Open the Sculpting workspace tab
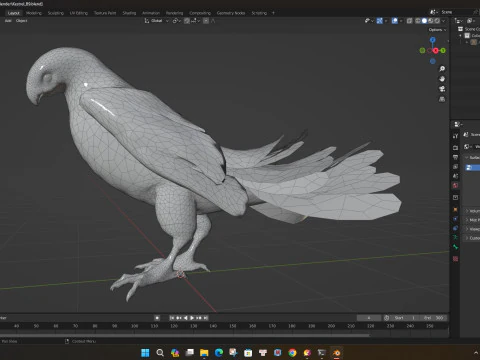The image size is (480, 360). [56, 13]
